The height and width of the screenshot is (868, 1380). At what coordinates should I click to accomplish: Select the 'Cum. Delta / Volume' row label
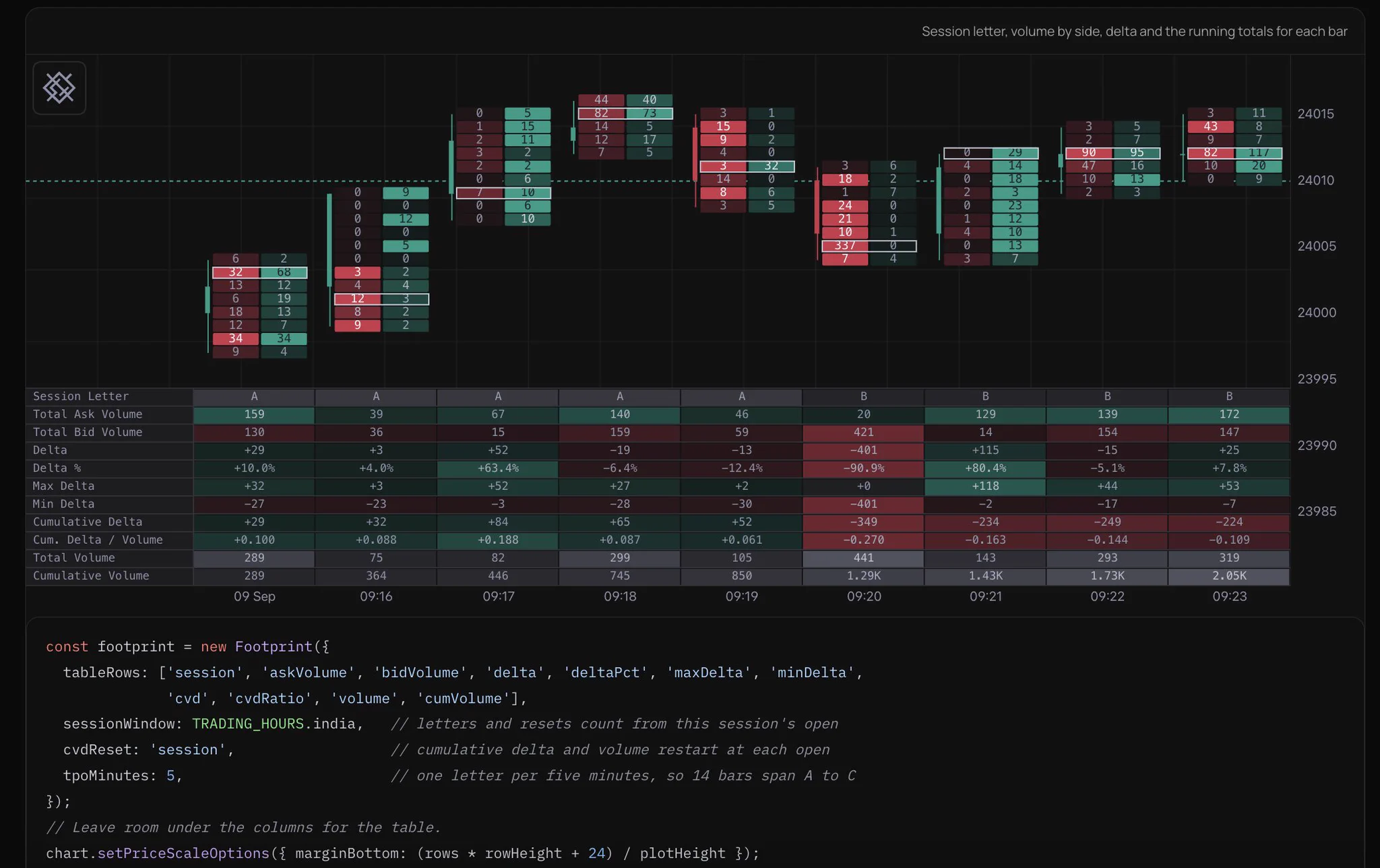(x=98, y=540)
